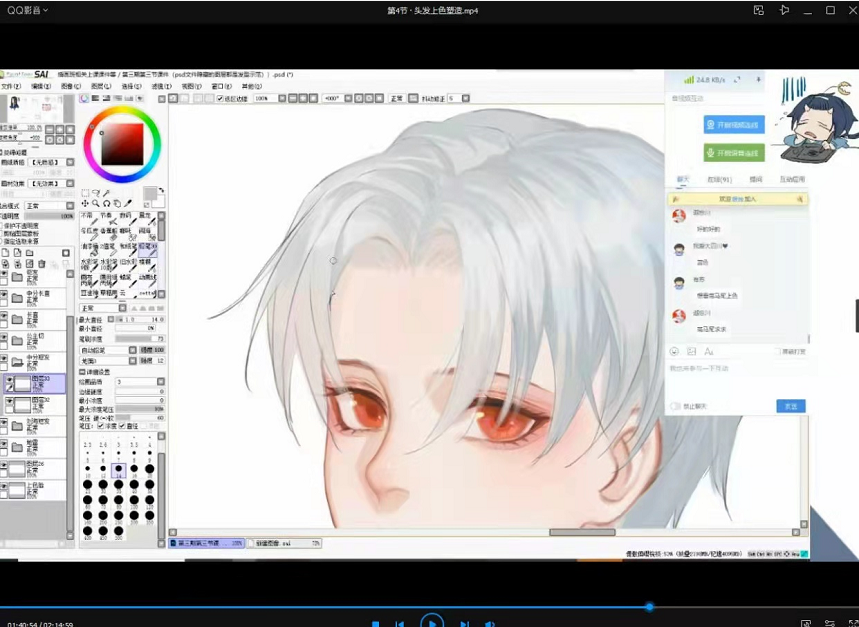This screenshot has height=627, width=859.
Task: Click the 开启语音连线 button
Action: pos(734,153)
